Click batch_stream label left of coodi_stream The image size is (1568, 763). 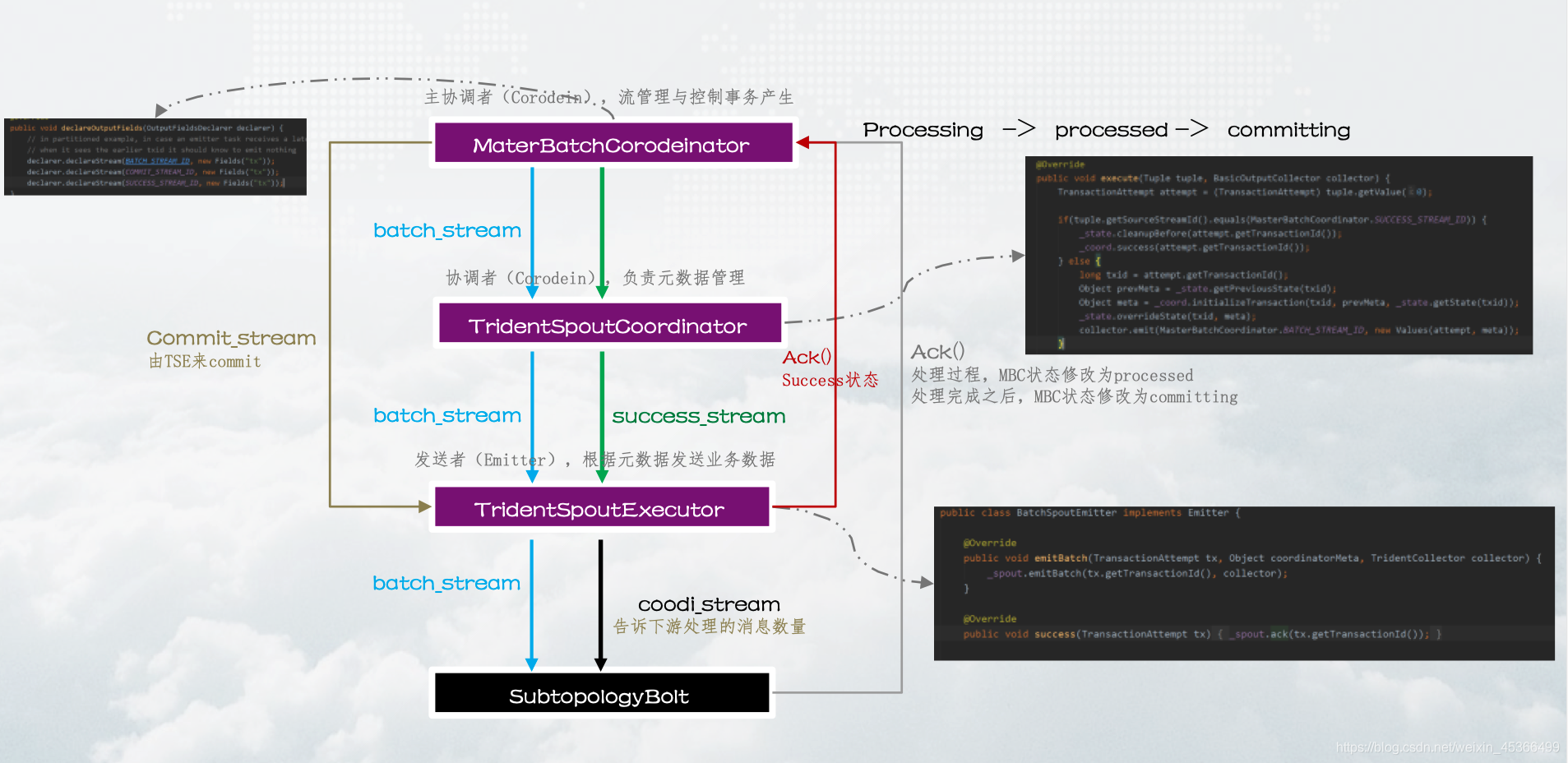(x=446, y=583)
